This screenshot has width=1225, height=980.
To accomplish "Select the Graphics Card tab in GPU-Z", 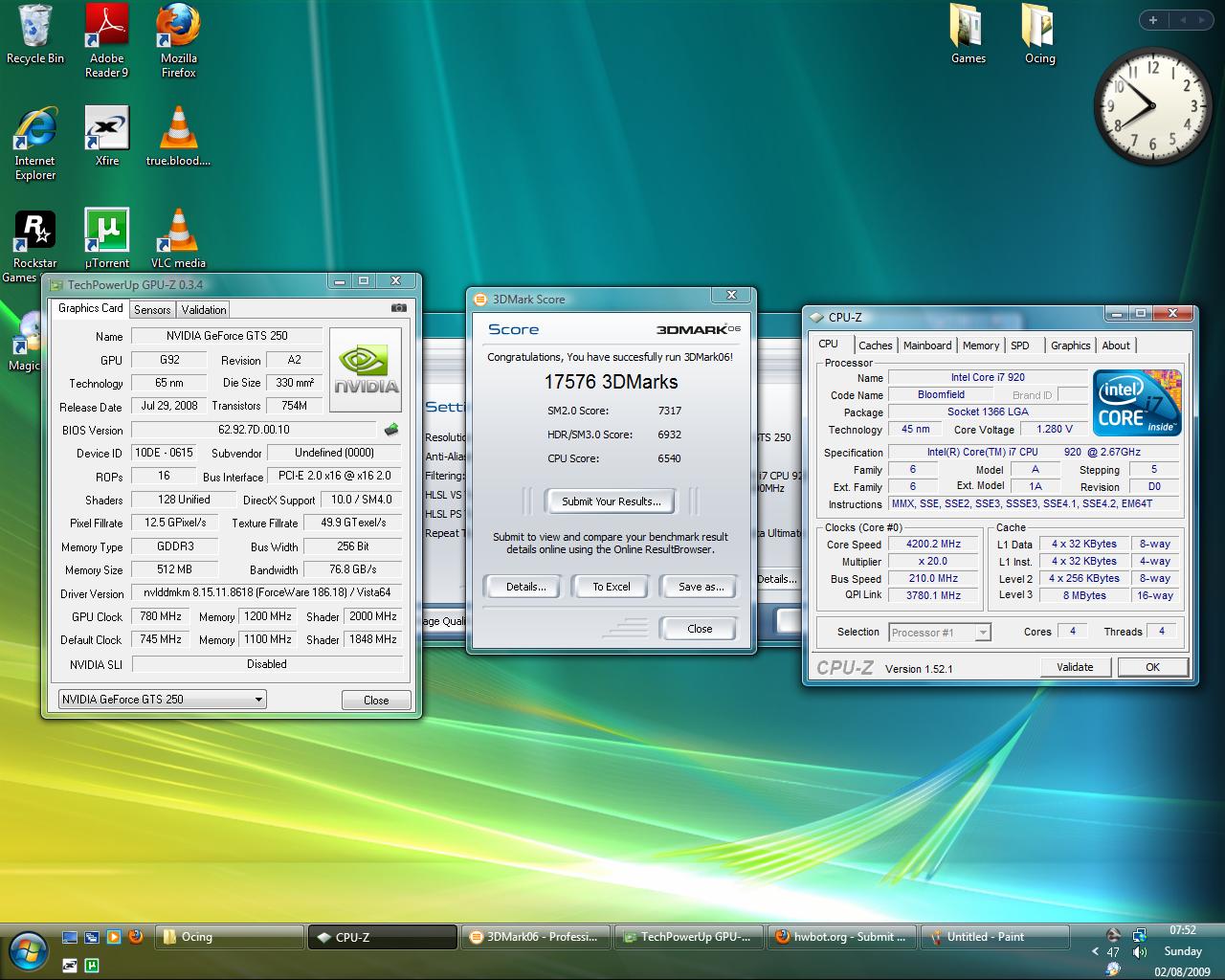I will pyautogui.click(x=90, y=308).
